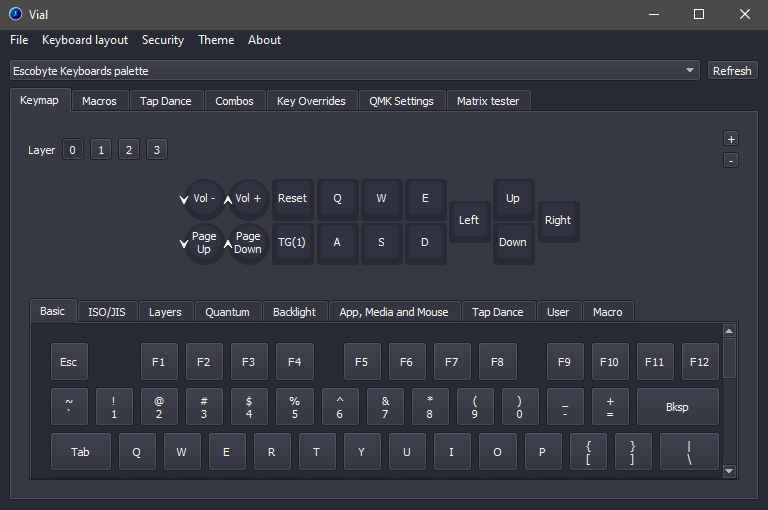Click the Q key in keymap layout

click(x=337, y=198)
